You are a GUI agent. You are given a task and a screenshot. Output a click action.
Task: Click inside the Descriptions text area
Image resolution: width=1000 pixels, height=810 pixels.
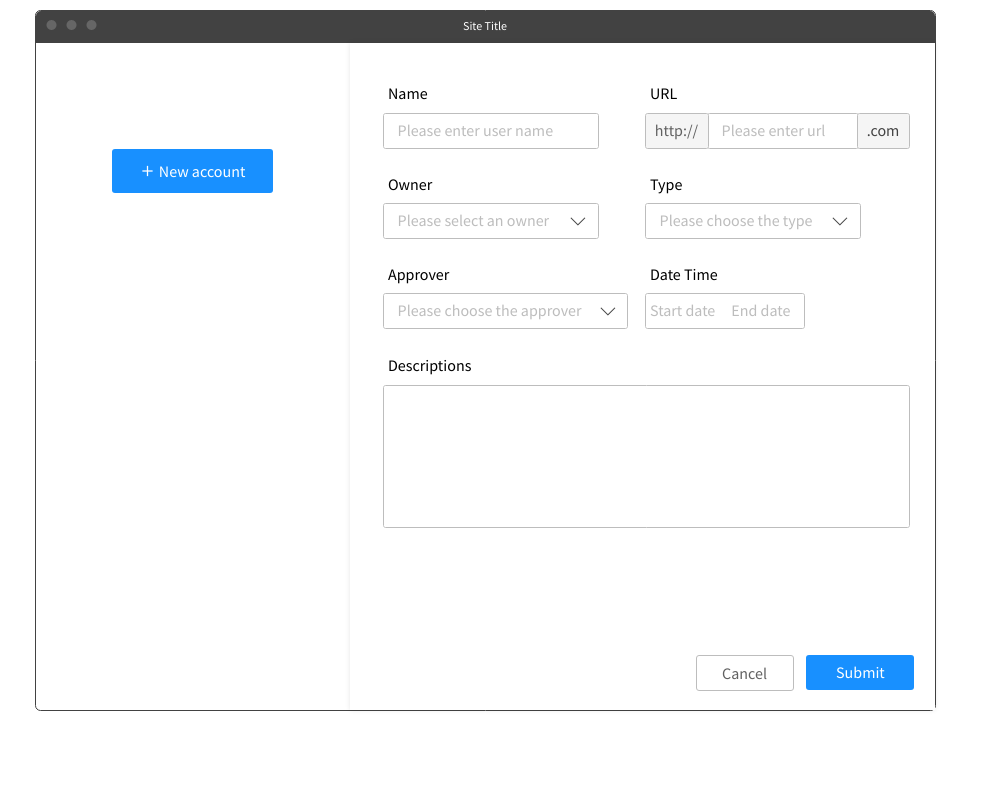646,456
